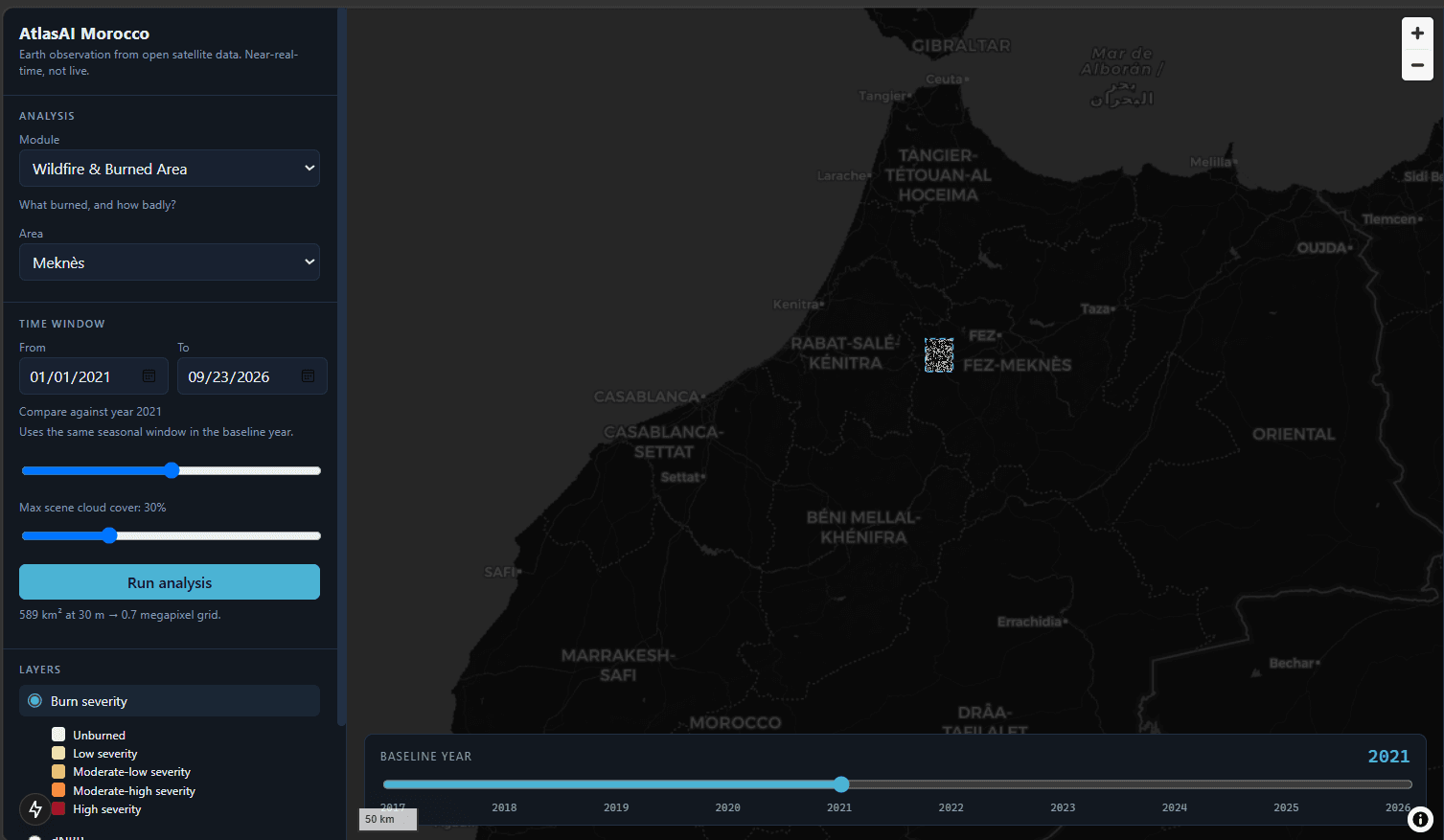1444x840 pixels.
Task: Click the '589 km² at 30 m' grid text
Action: [120, 615]
